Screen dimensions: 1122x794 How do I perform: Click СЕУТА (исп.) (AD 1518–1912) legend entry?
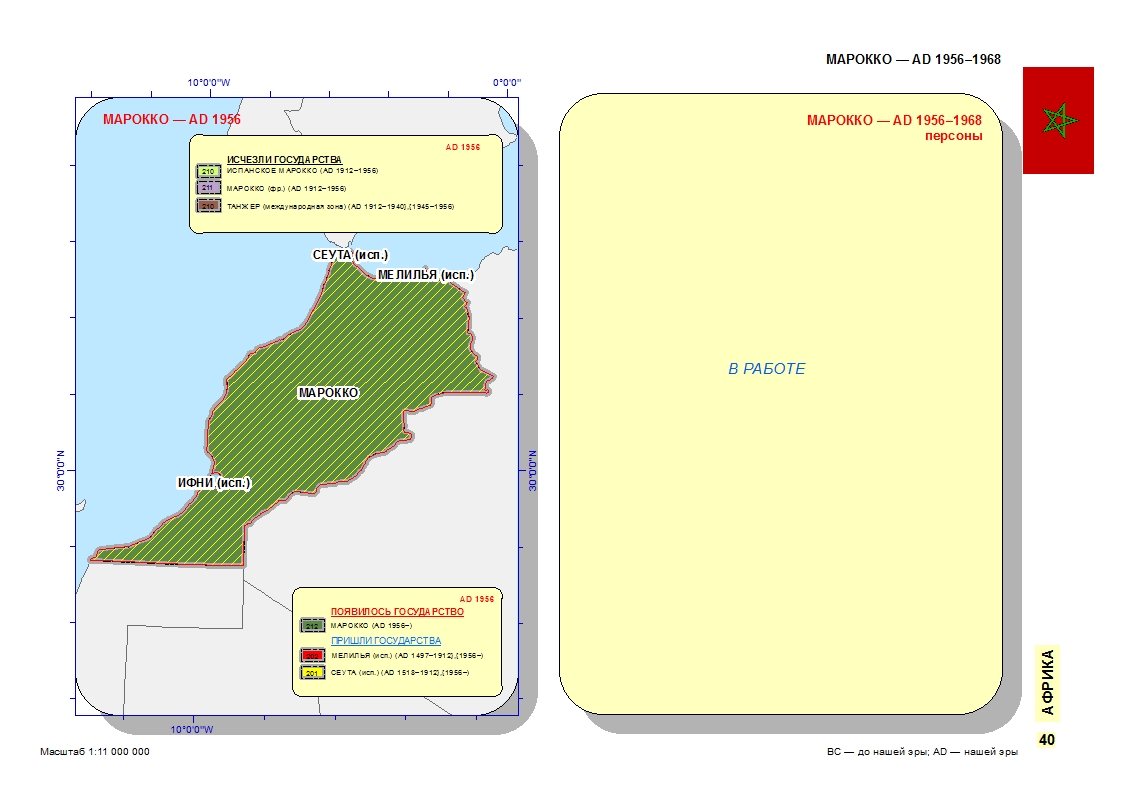click(x=400, y=673)
